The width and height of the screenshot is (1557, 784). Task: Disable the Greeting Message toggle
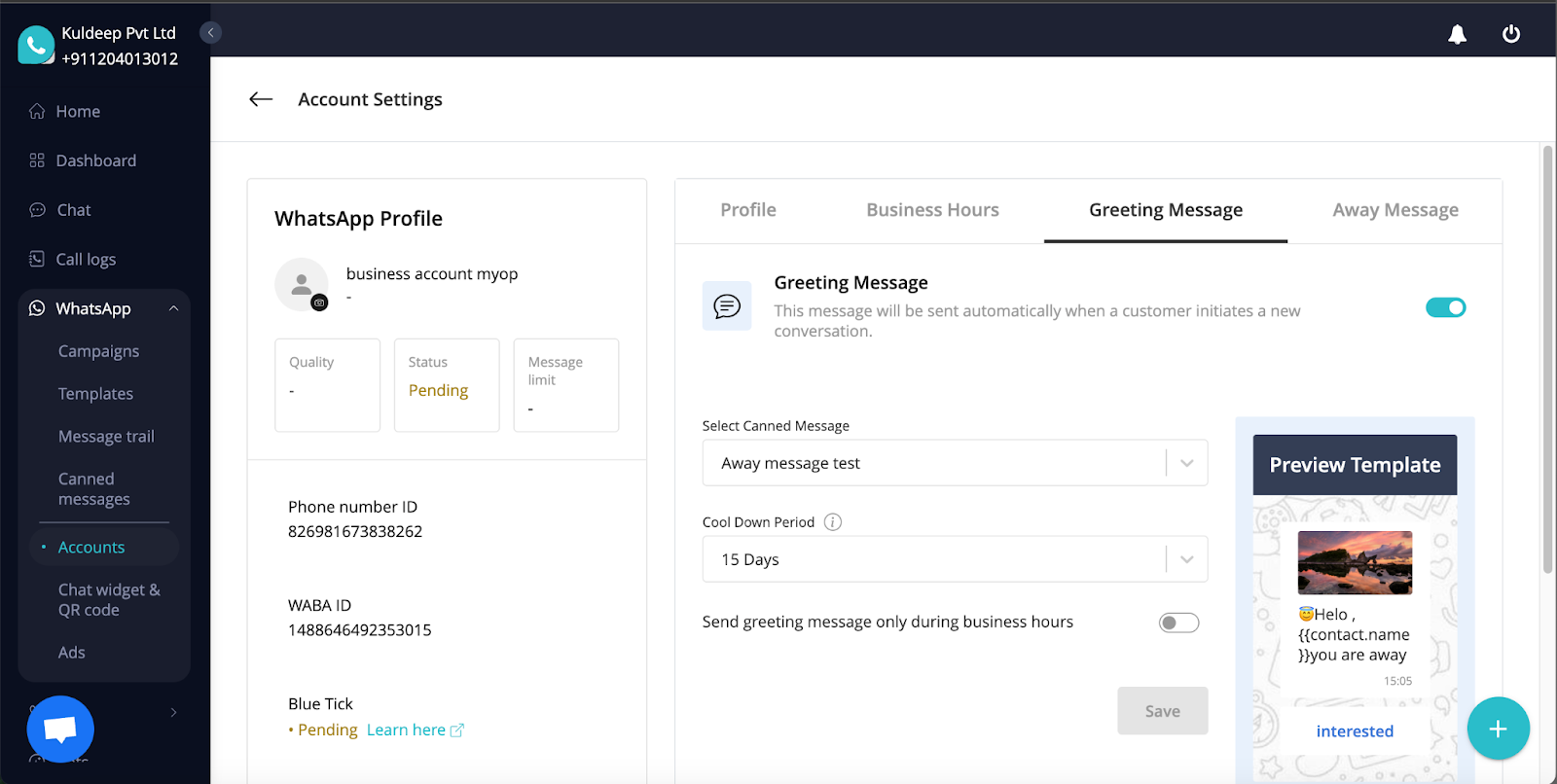coord(1445,308)
